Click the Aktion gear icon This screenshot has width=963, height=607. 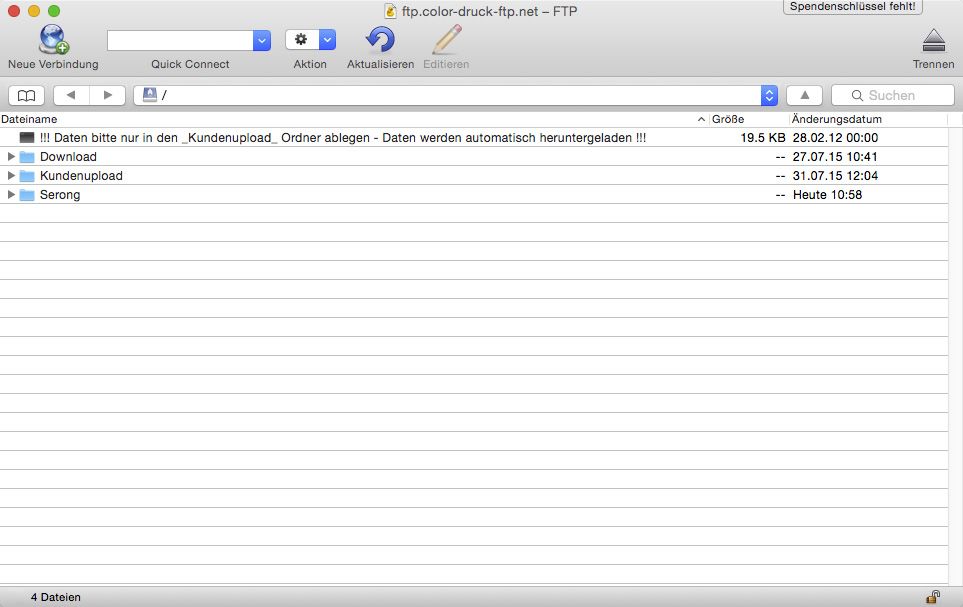click(x=302, y=40)
